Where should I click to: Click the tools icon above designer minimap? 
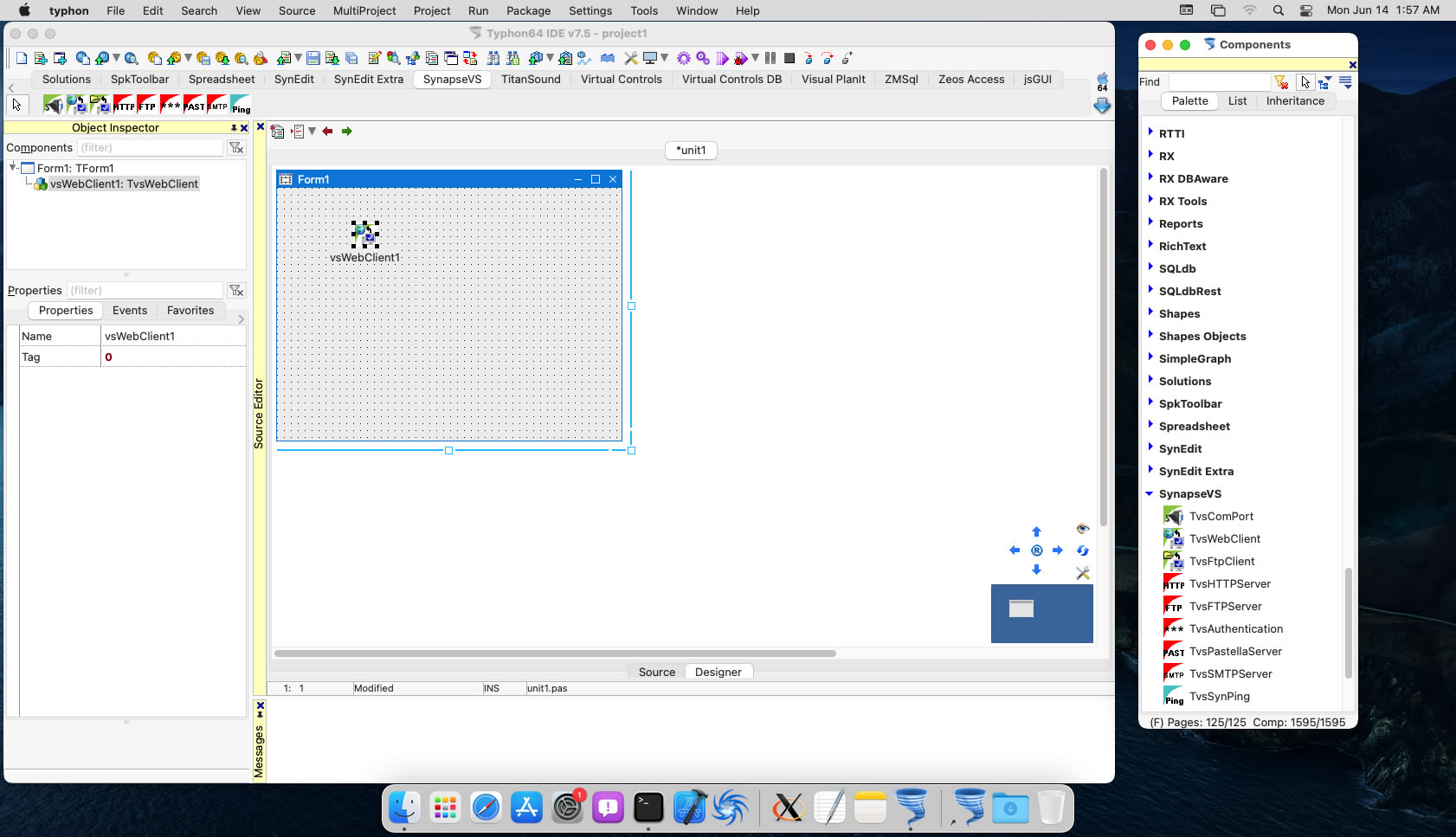tap(1082, 573)
